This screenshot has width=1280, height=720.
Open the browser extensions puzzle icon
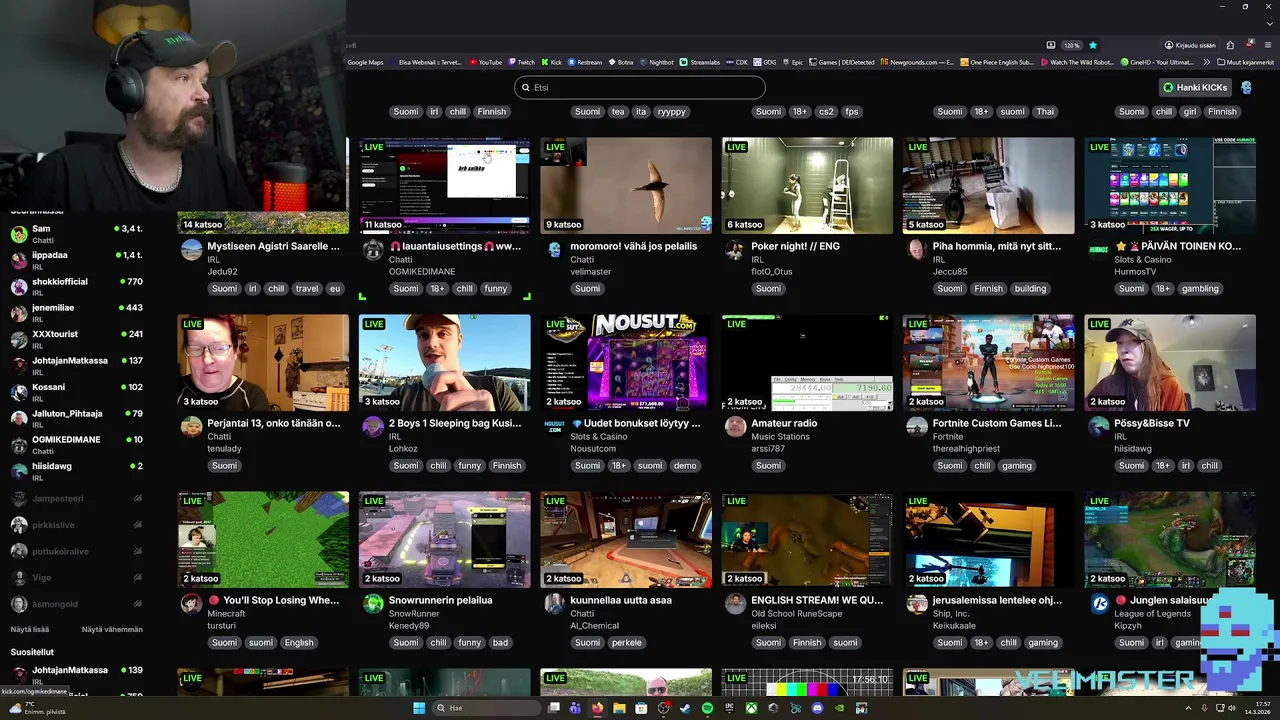click(1230, 45)
